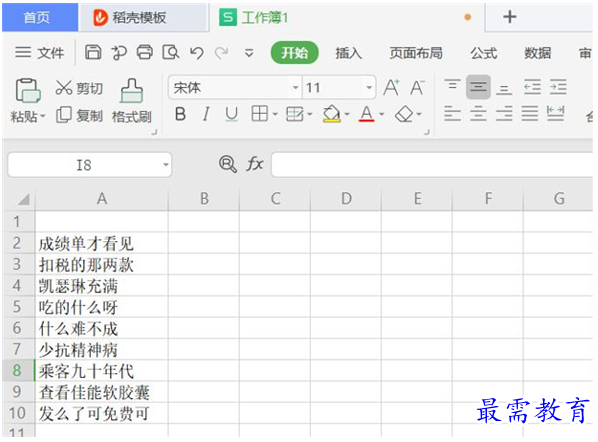Click the Paste clipboard icon

click(27, 90)
